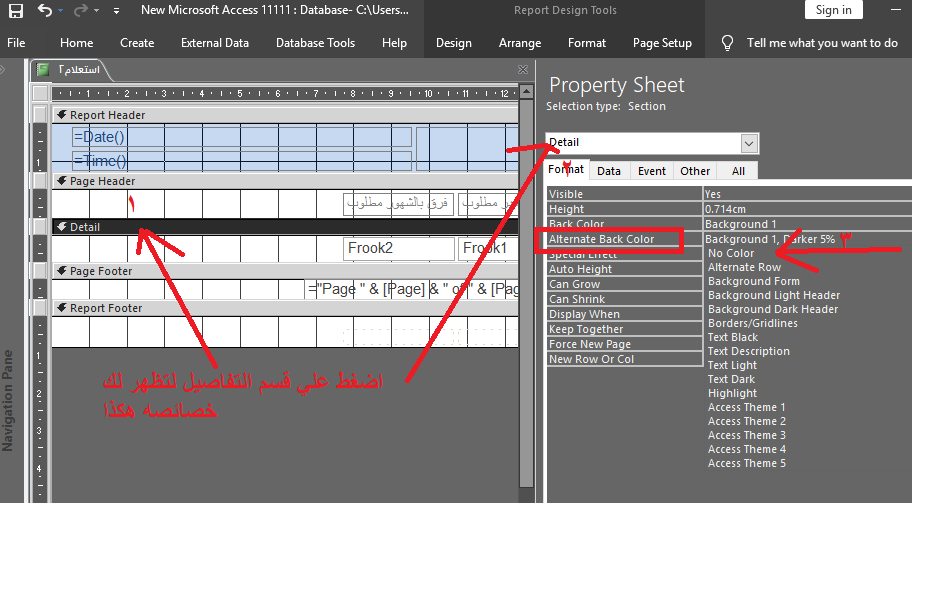Click the Sign in button
The width and height of the screenshot is (939, 611).
(834, 10)
